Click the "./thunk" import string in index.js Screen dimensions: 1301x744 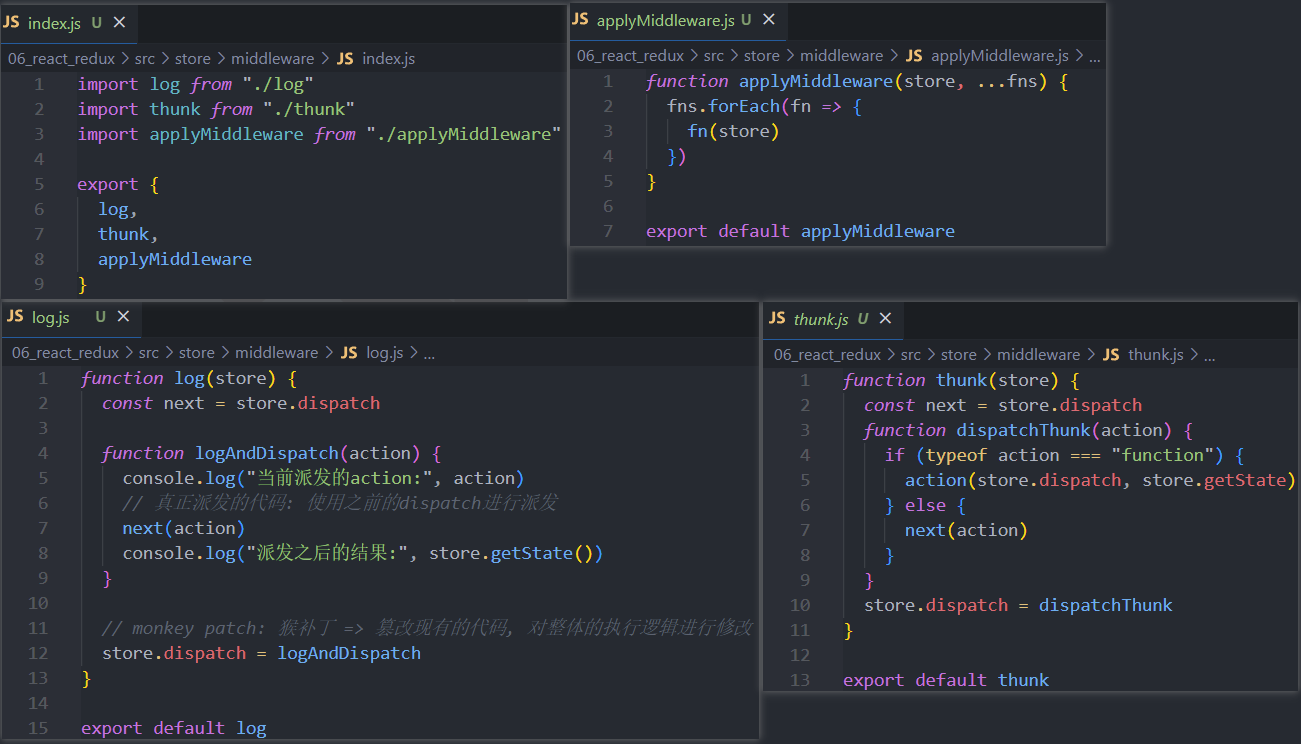[309, 109]
